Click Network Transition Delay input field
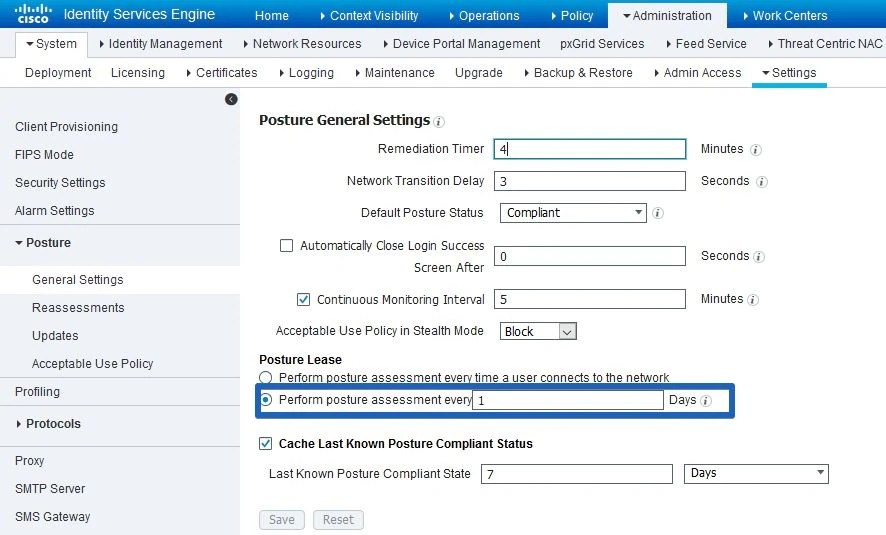Screen dimensions: 886x535 pos(590,181)
